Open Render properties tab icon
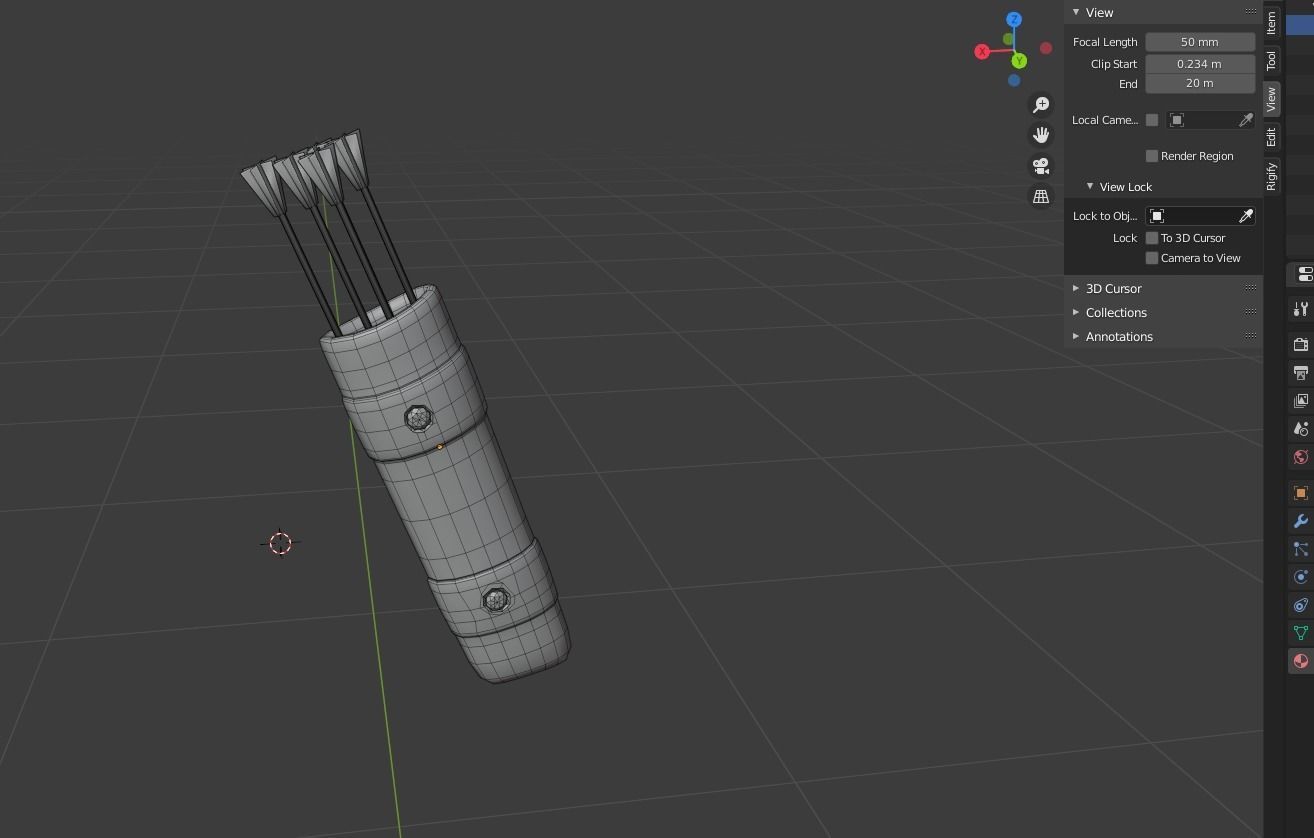 (1300, 345)
